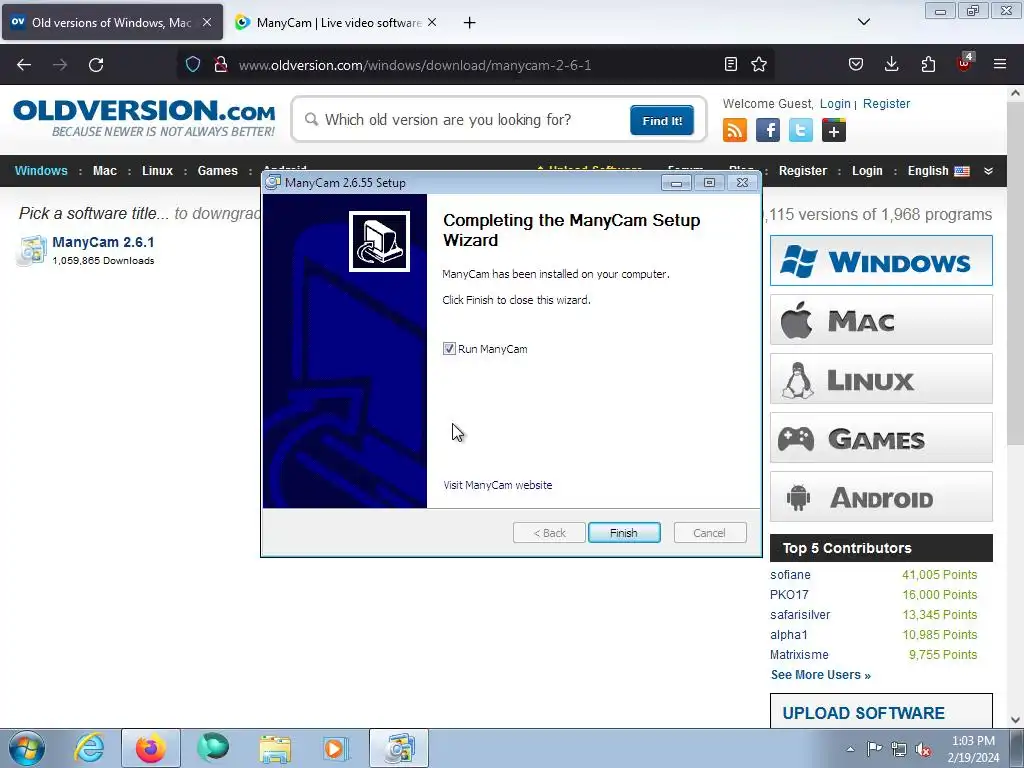Viewport: 1024px width, 768px height.
Task: Click the Finish button in the setup wizard
Action: [x=624, y=533]
